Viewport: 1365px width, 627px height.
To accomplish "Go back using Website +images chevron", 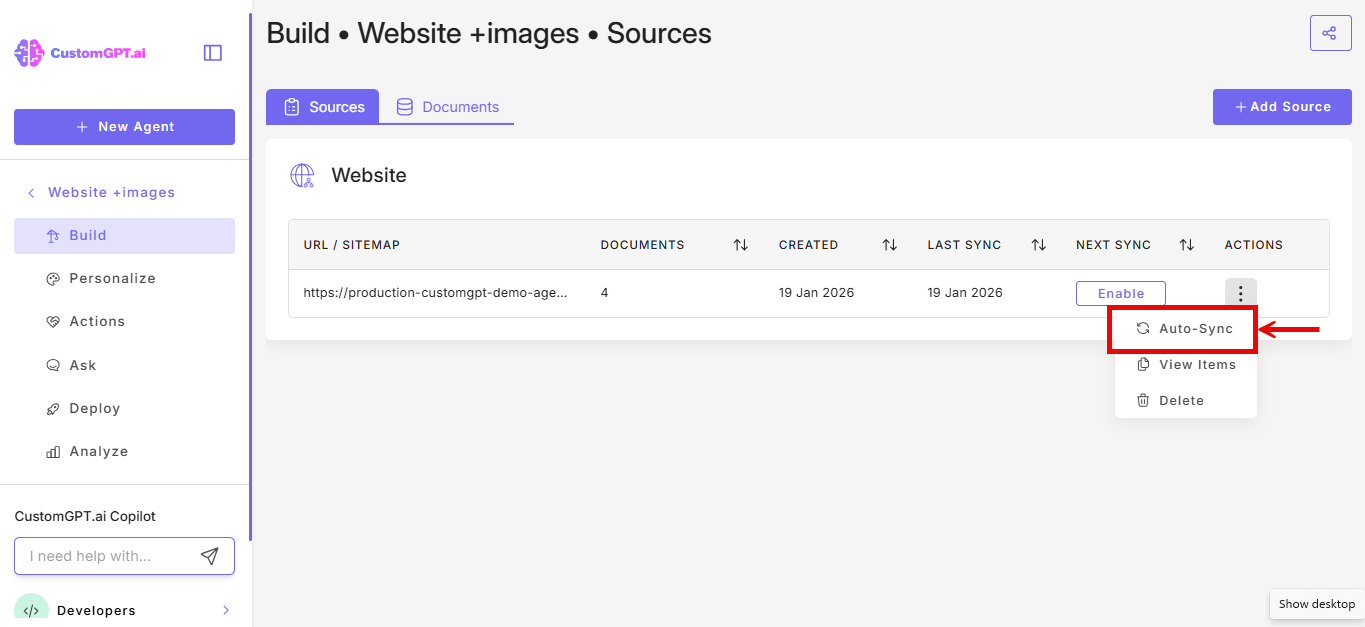I will pyautogui.click(x=31, y=193).
